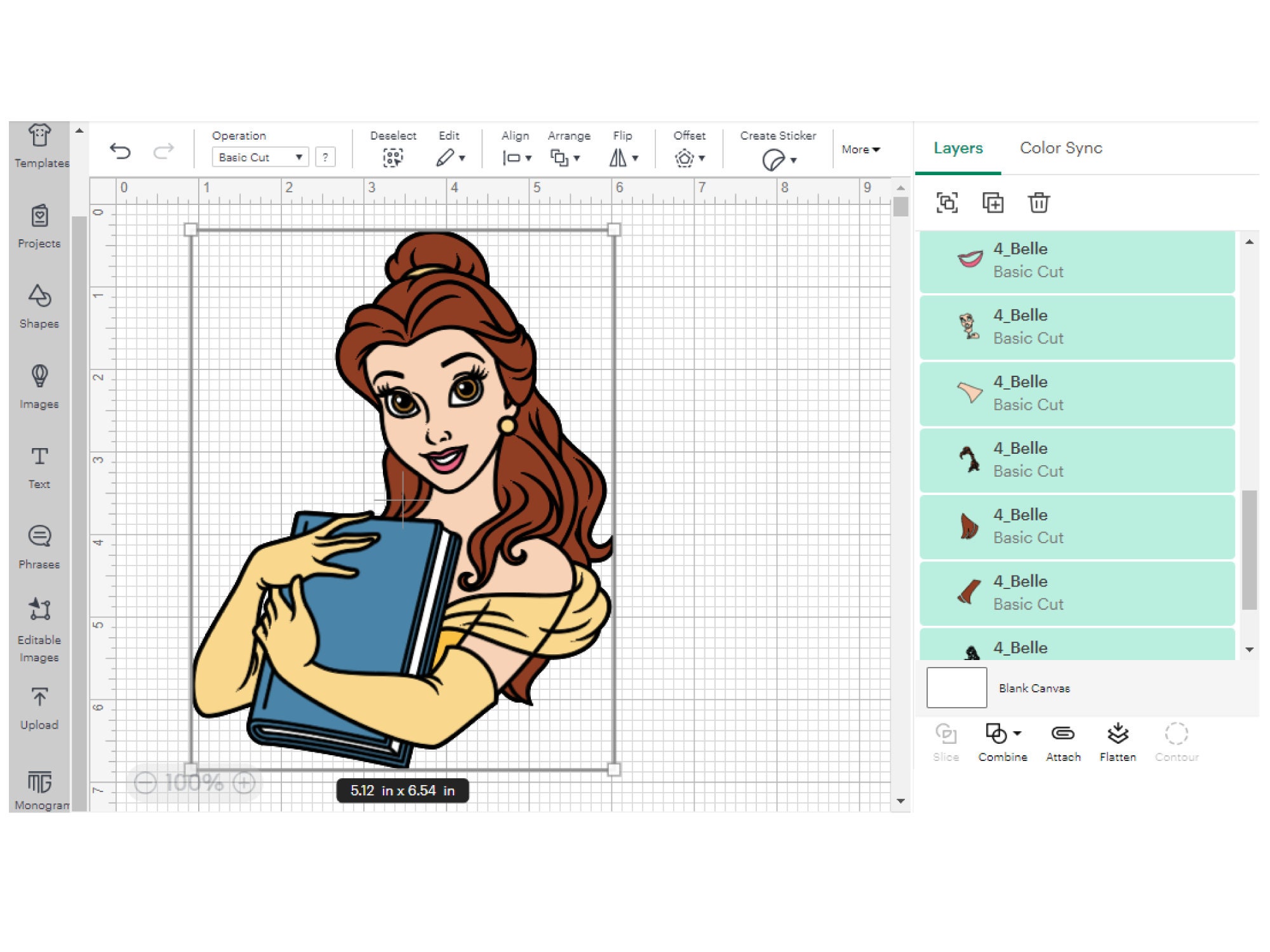Screen dimensions: 1270x952
Task: Open Help via the question mark button
Action: tap(326, 157)
